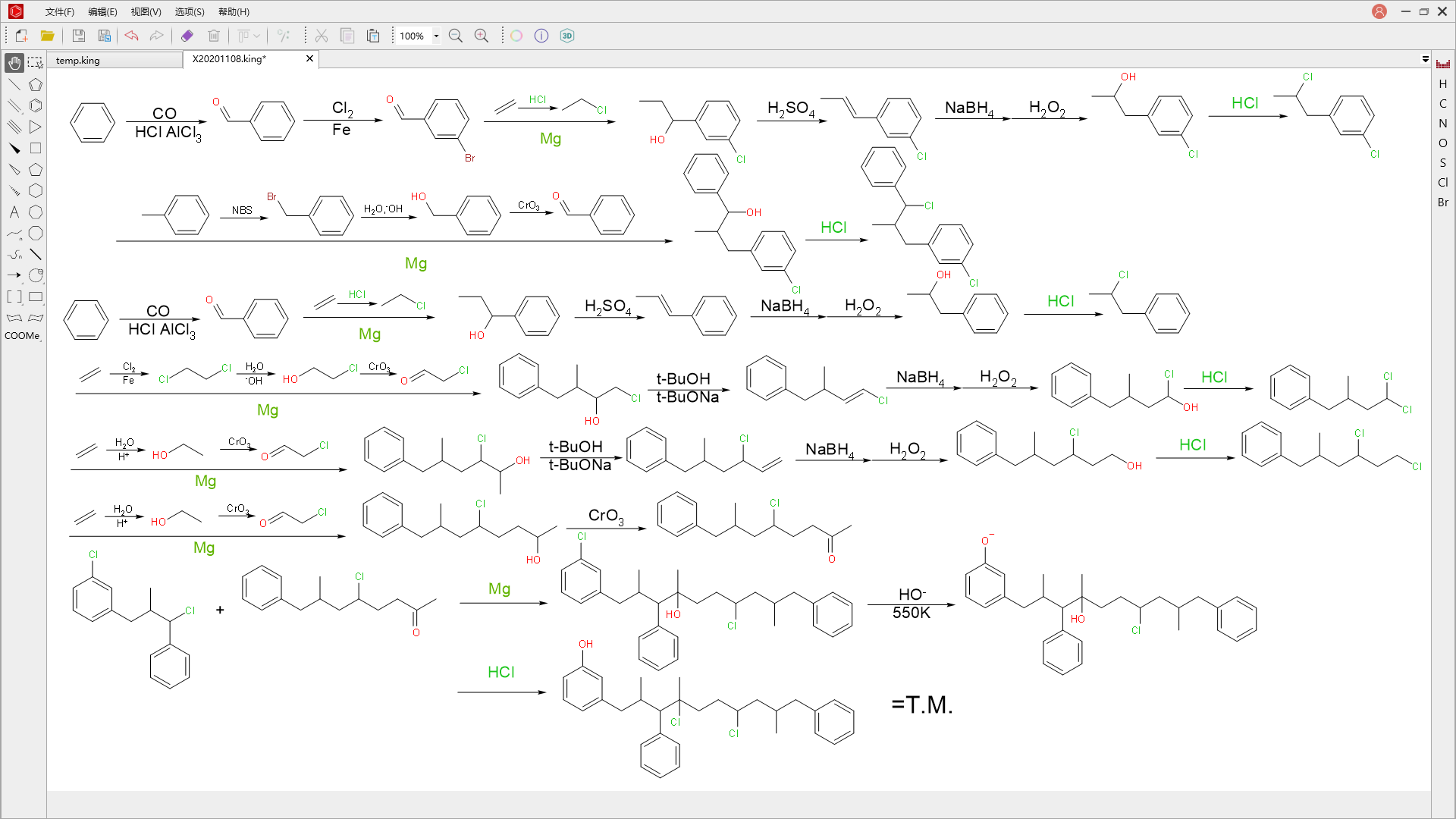The height and width of the screenshot is (819, 1456).
Task: Click the trash Delete icon
Action: point(214,36)
